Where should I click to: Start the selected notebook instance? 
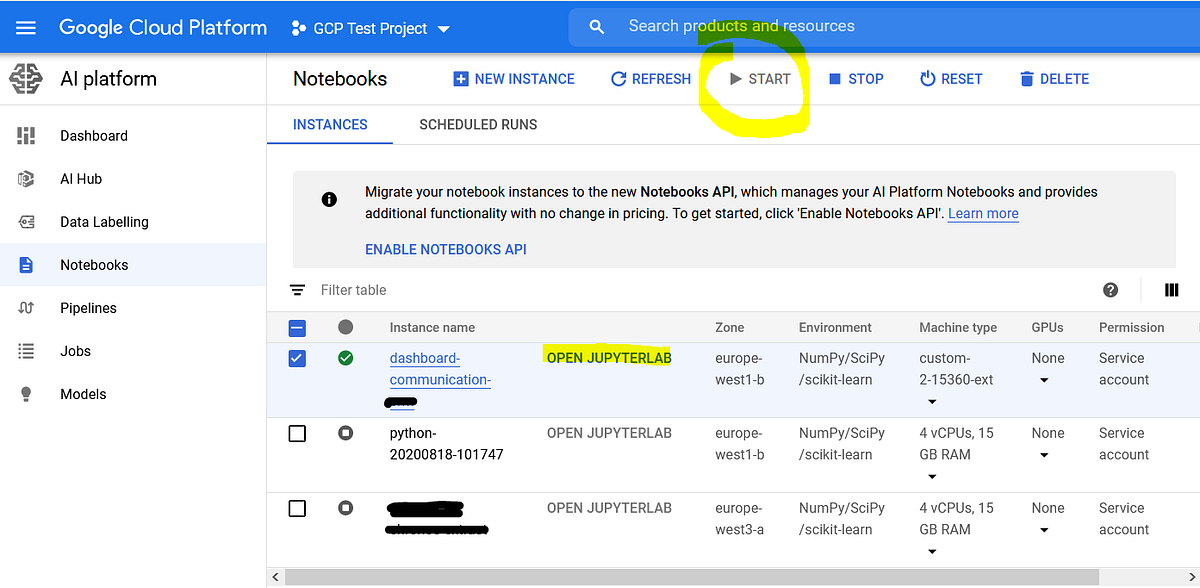[756, 78]
